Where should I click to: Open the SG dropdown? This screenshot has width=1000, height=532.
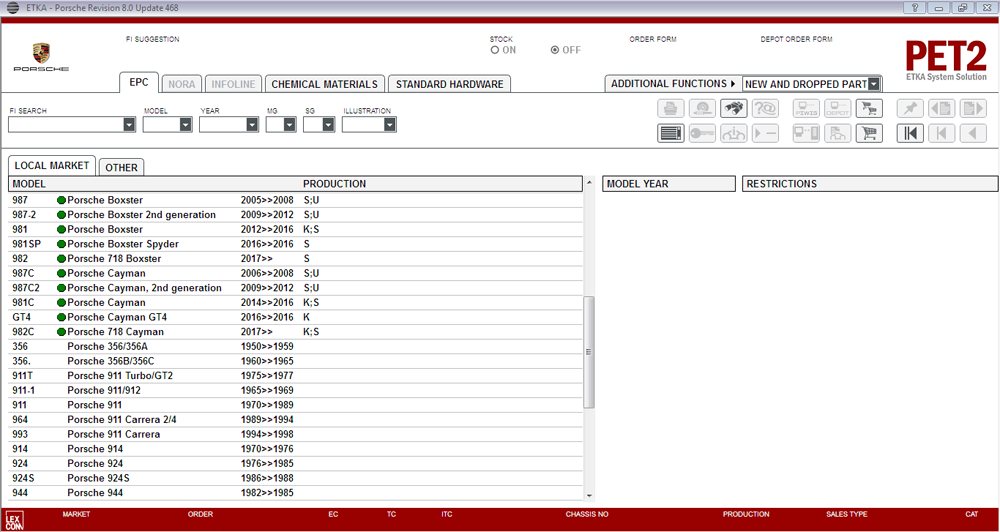point(328,125)
